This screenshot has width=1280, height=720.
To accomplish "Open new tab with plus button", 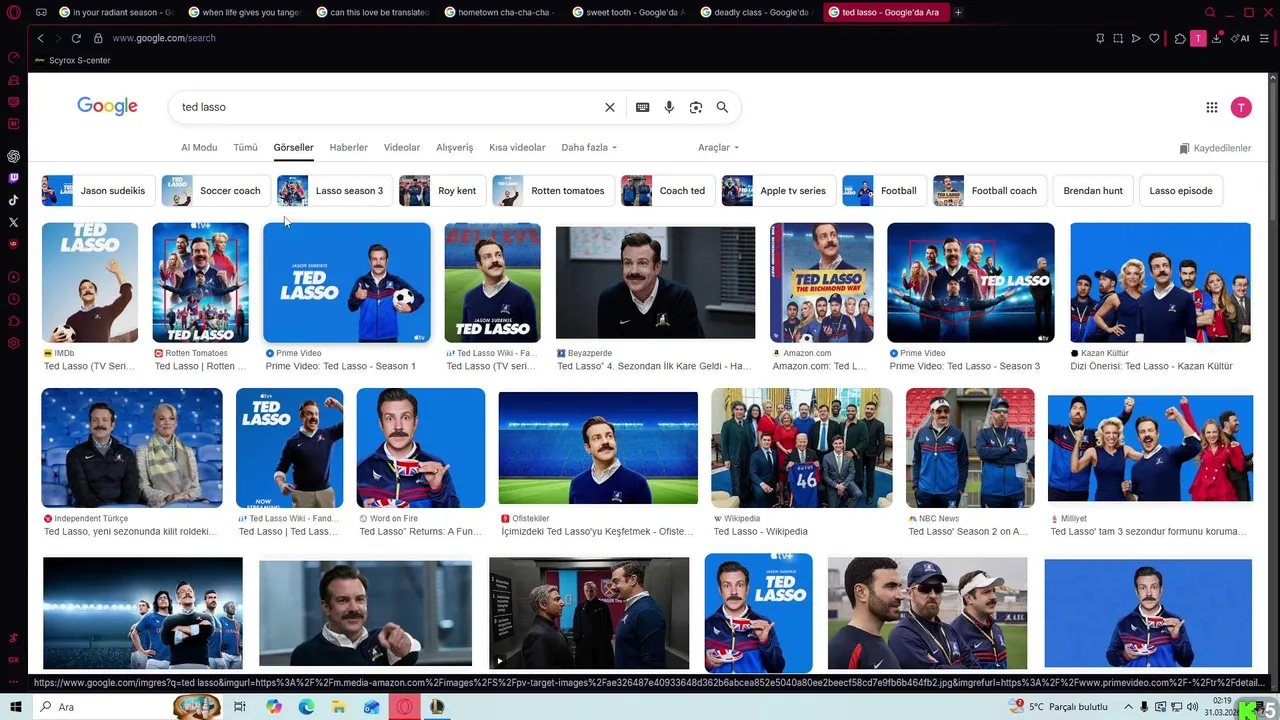I will point(958,13).
